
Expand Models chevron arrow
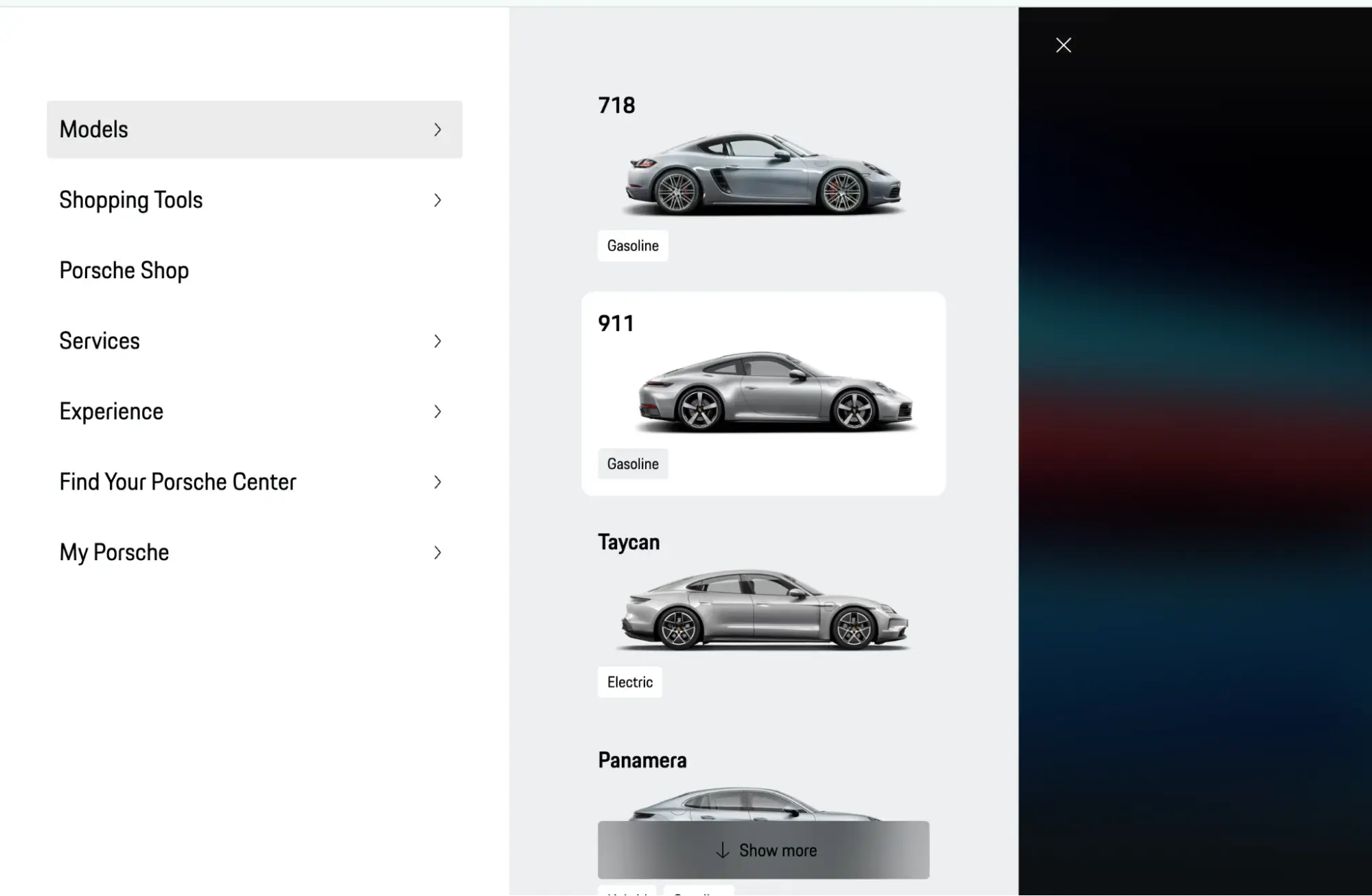[x=437, y=130]
